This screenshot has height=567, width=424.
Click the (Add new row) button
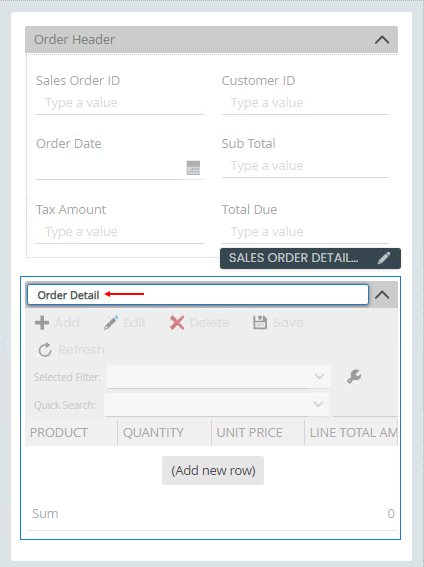click(x=213, y=470)
